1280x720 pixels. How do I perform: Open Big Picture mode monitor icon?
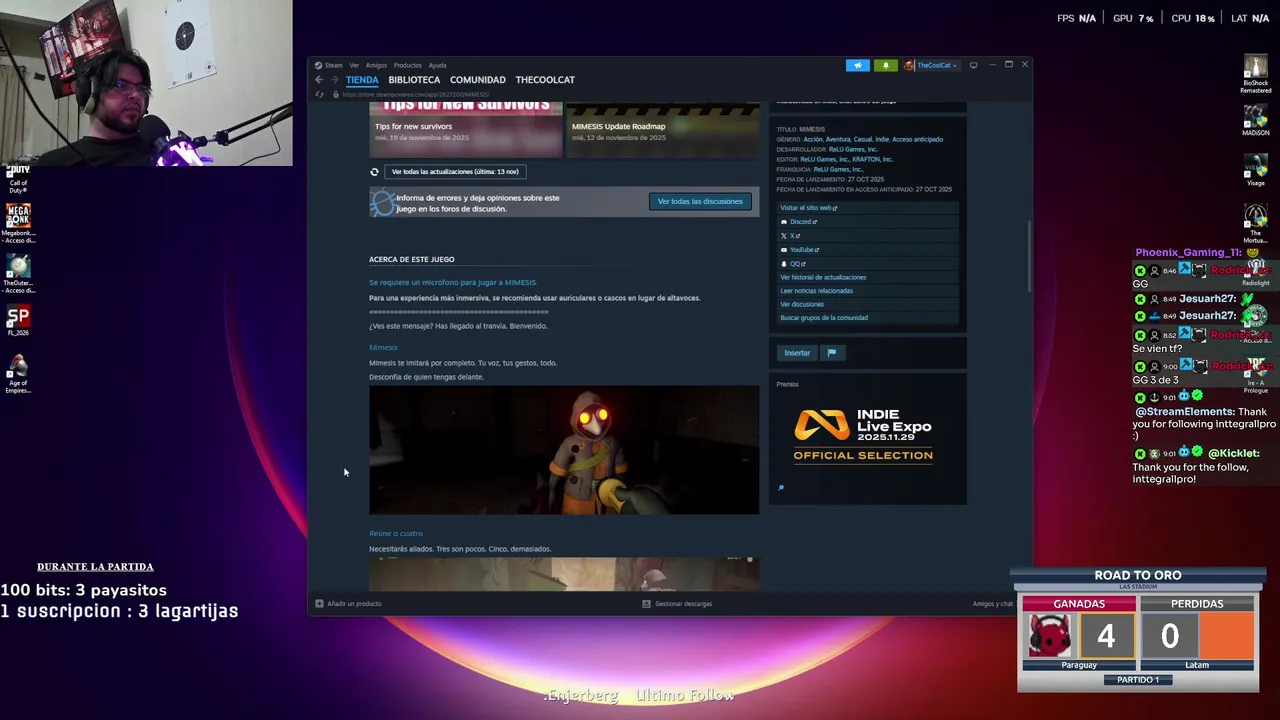click(x=973, y=65)
